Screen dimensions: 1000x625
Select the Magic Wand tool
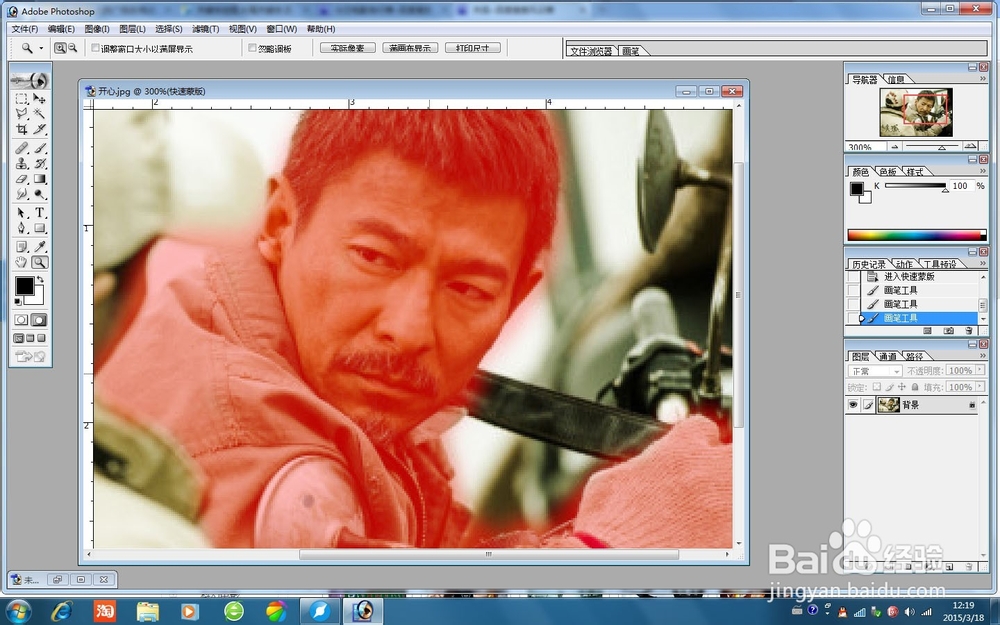(x=40, y=114)
